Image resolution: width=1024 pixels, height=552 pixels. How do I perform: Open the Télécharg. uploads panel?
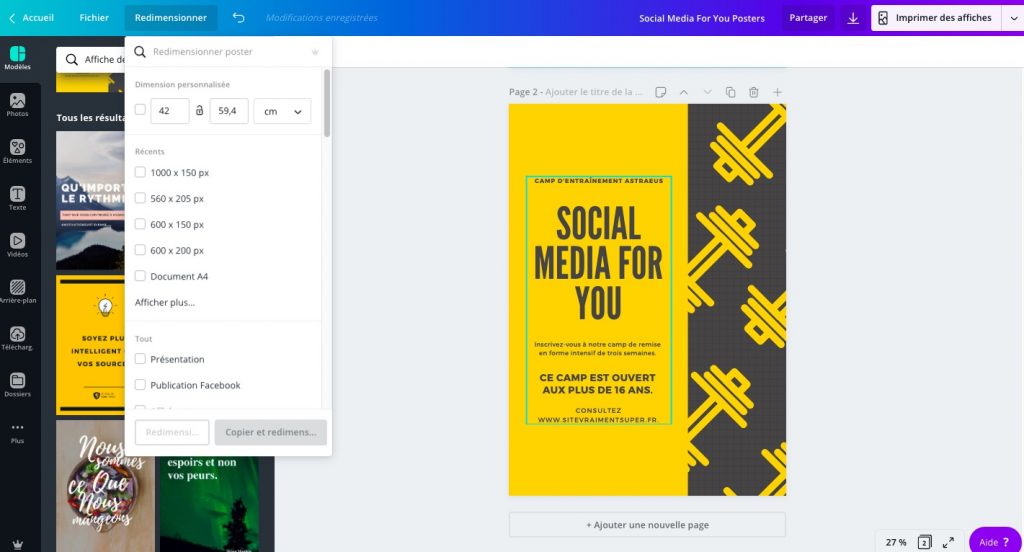18,339
